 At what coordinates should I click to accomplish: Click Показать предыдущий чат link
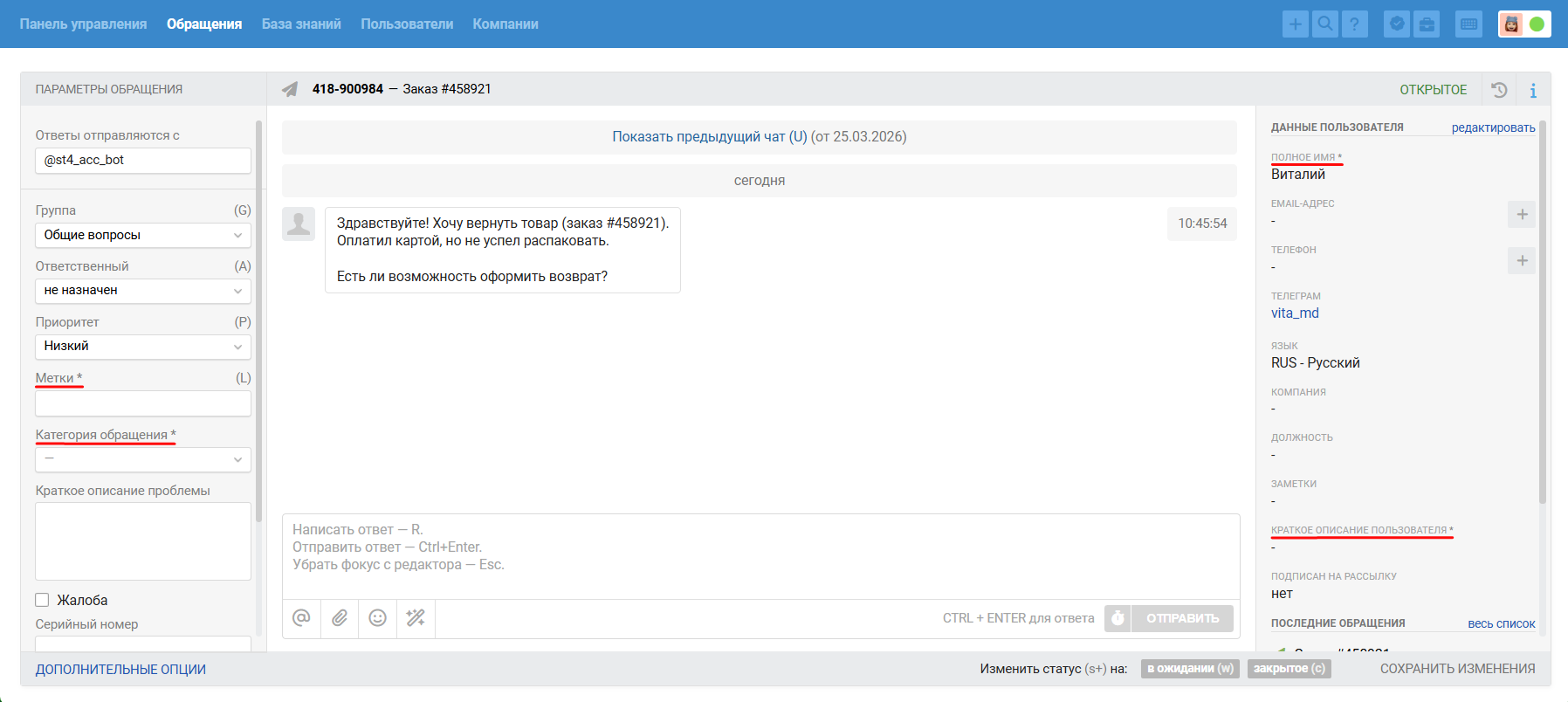tap(709, 136)
